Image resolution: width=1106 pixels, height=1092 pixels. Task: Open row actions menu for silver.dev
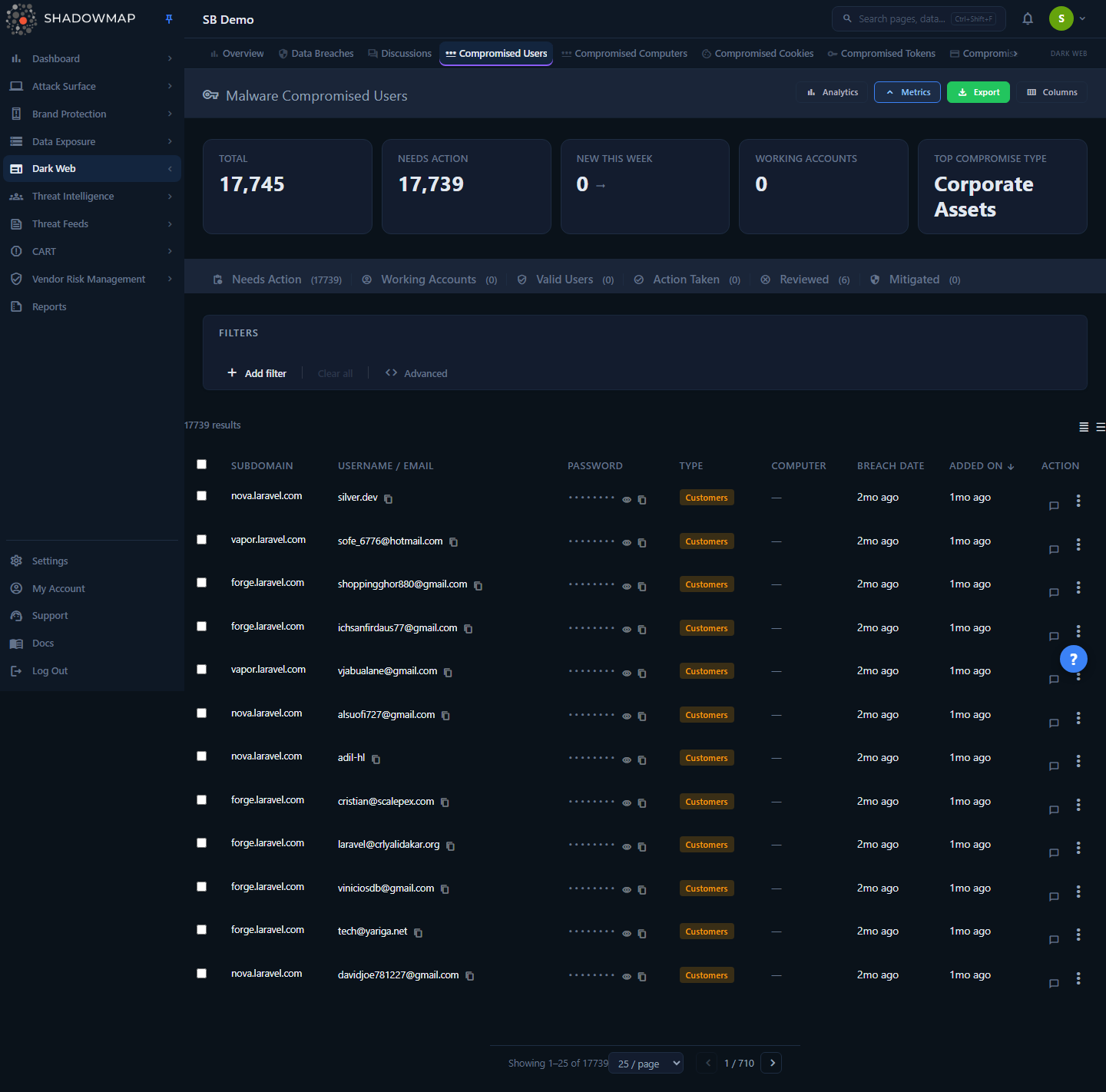[1078, 501]
